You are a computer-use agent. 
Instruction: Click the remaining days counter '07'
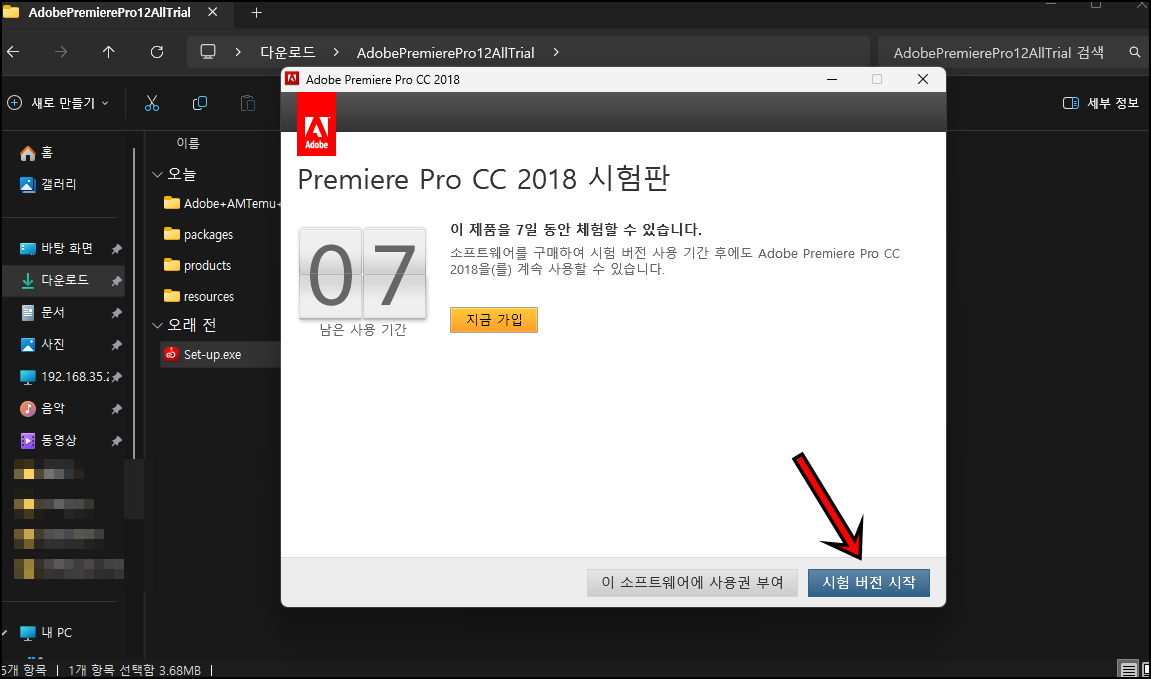(363, 275)
